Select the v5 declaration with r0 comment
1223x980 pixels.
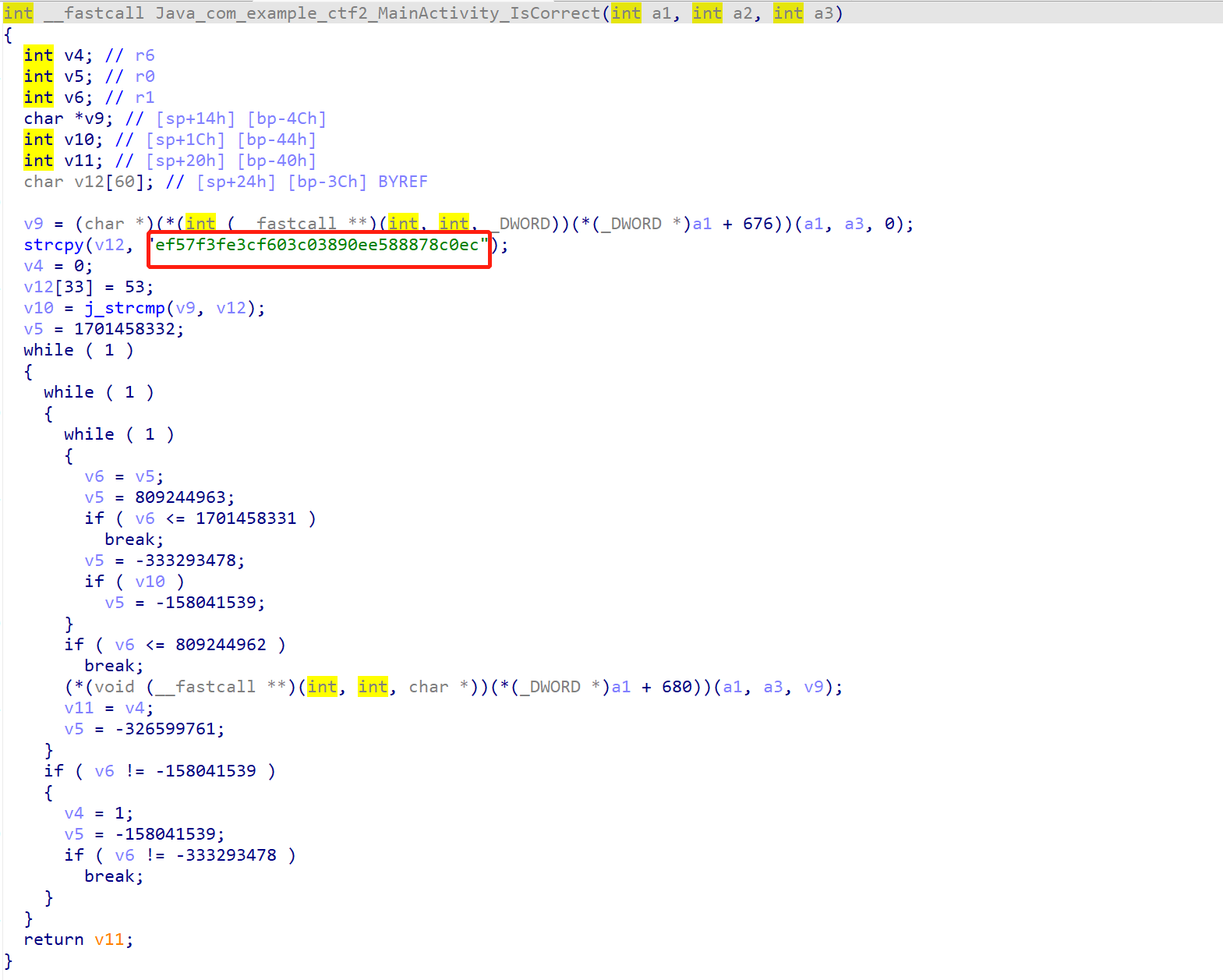coord(89,76)
